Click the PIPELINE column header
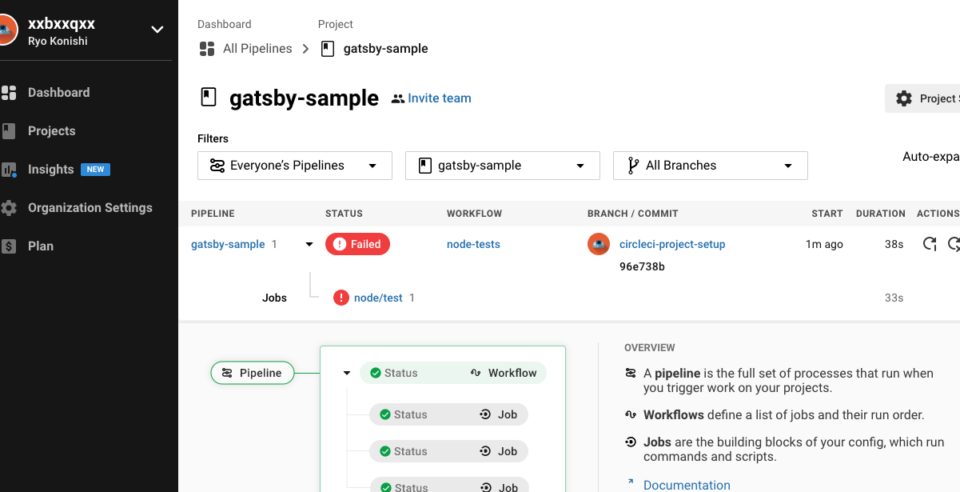960x492 pixels. pyautogui.click(x=212, y=214)
